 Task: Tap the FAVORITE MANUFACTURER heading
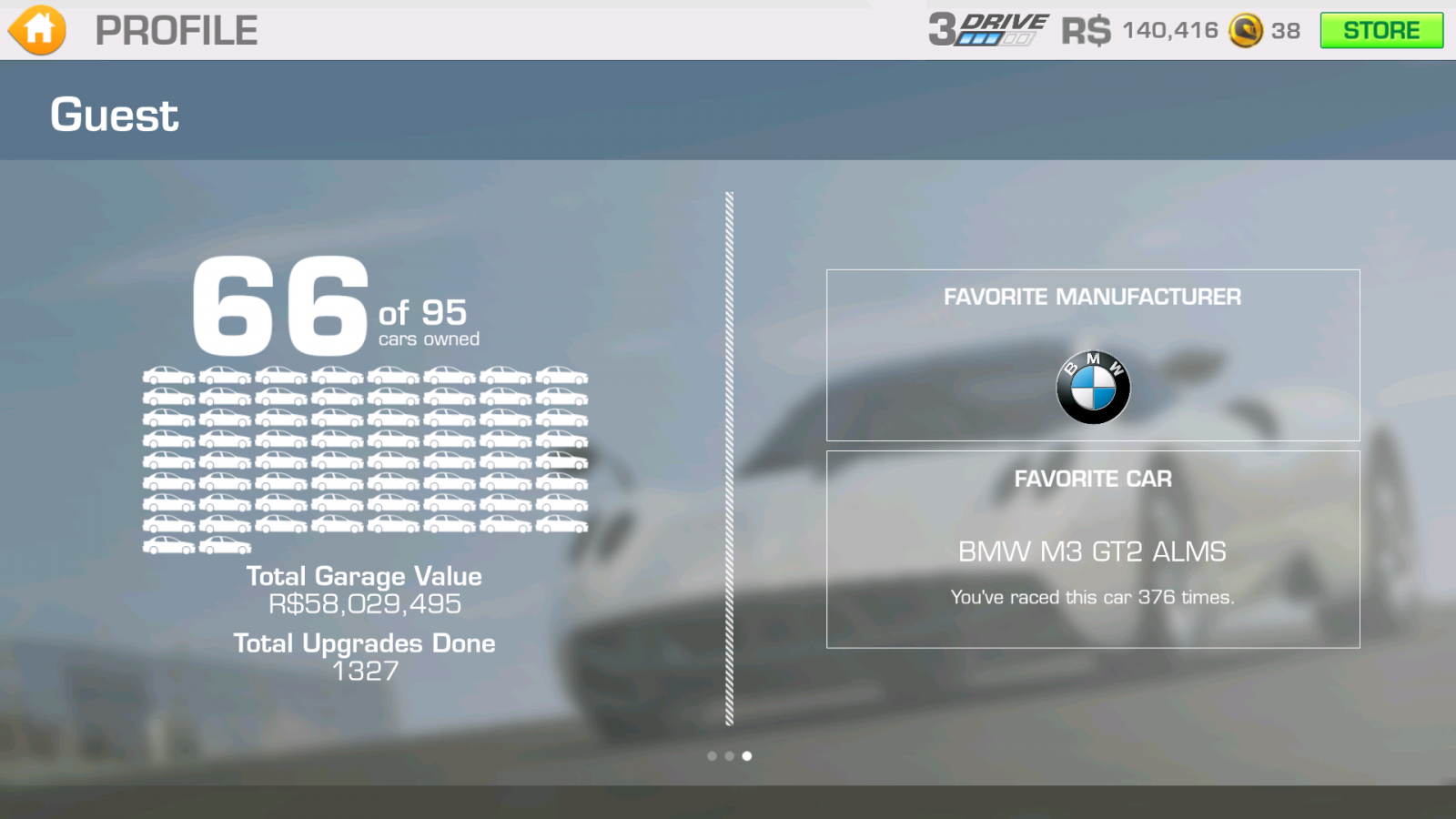pos(1092,297)
